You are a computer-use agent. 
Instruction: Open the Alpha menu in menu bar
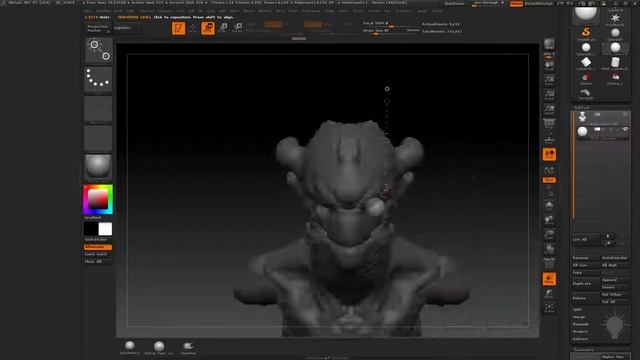point(88,11)
